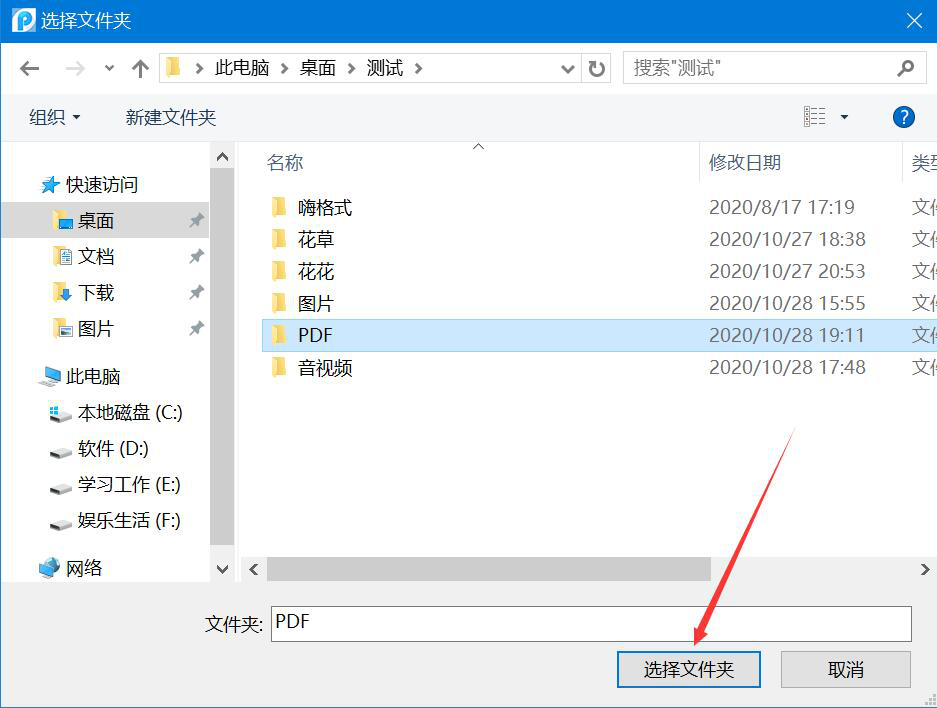Viewport: 937px width, 708px height.
Task: Sort by 名称 column header
Action: tap(285, 163)
